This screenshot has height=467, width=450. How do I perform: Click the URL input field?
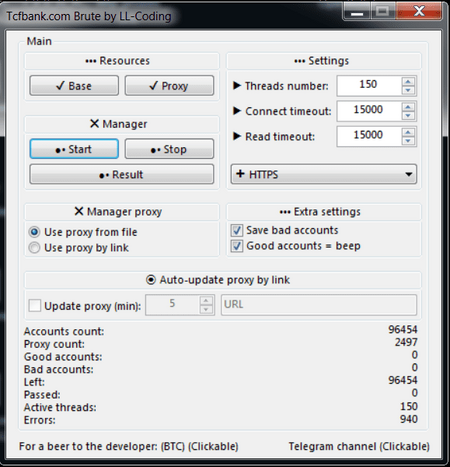[x=319, y=305]
